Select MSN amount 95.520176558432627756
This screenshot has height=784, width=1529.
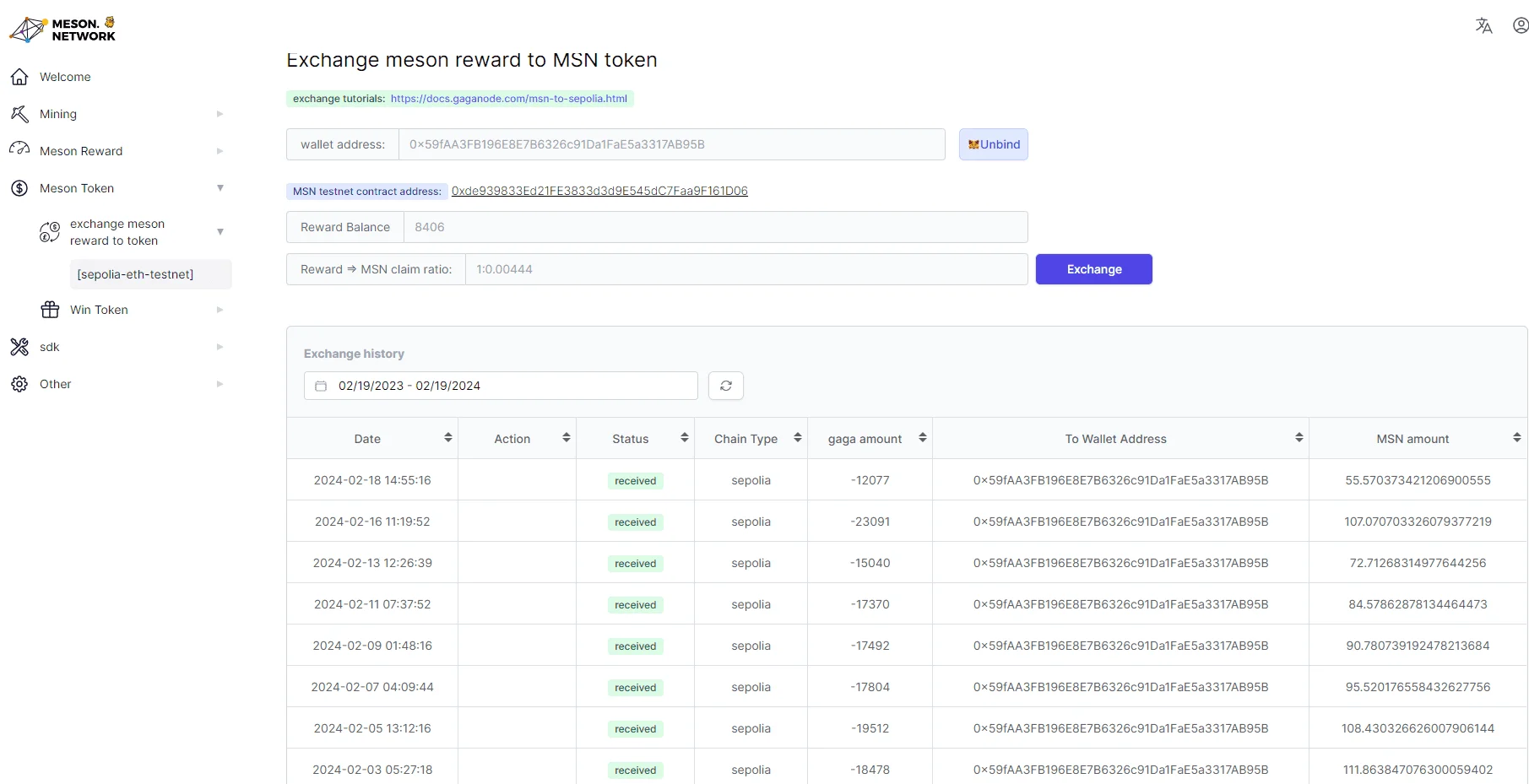[1418, 687]
